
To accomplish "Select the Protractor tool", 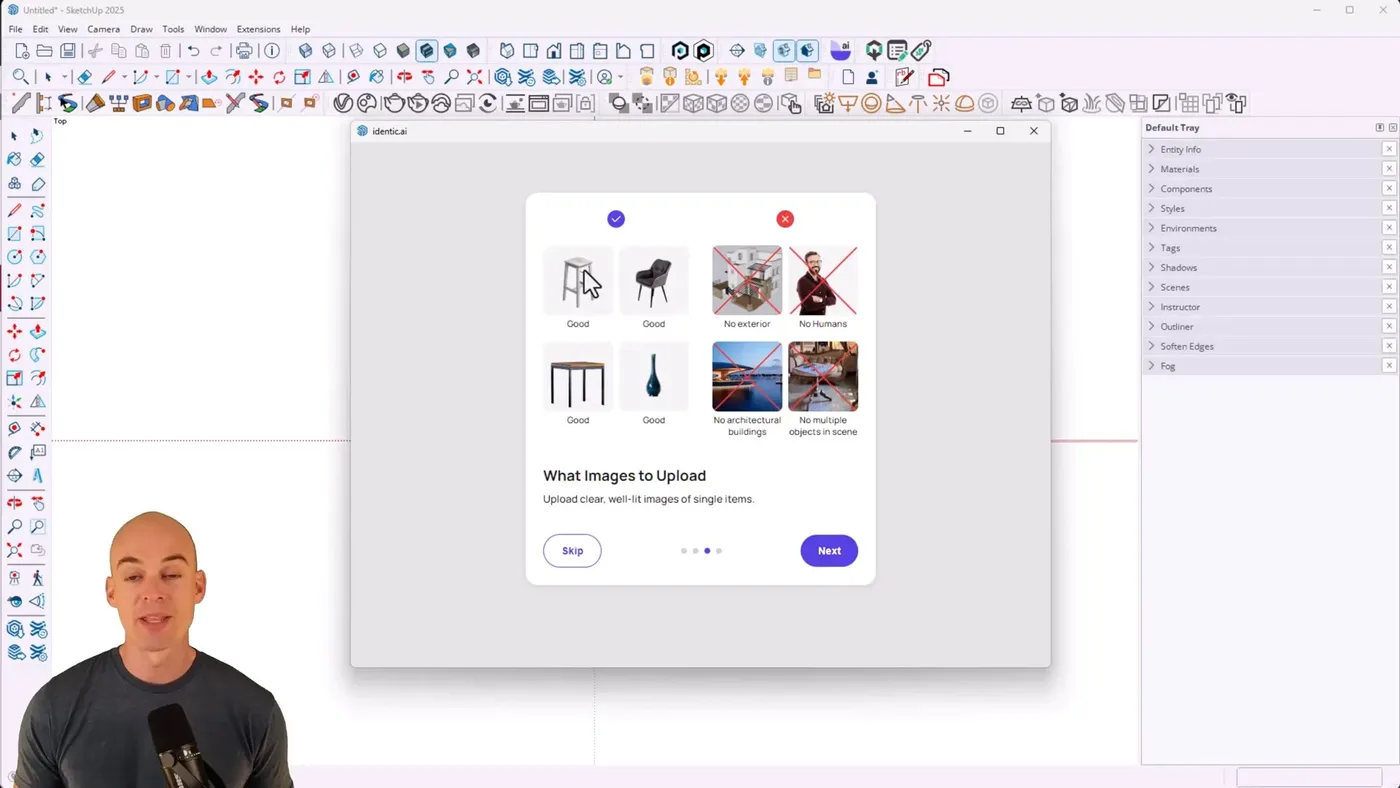I will pyautogui.click(x=15, y=453).
